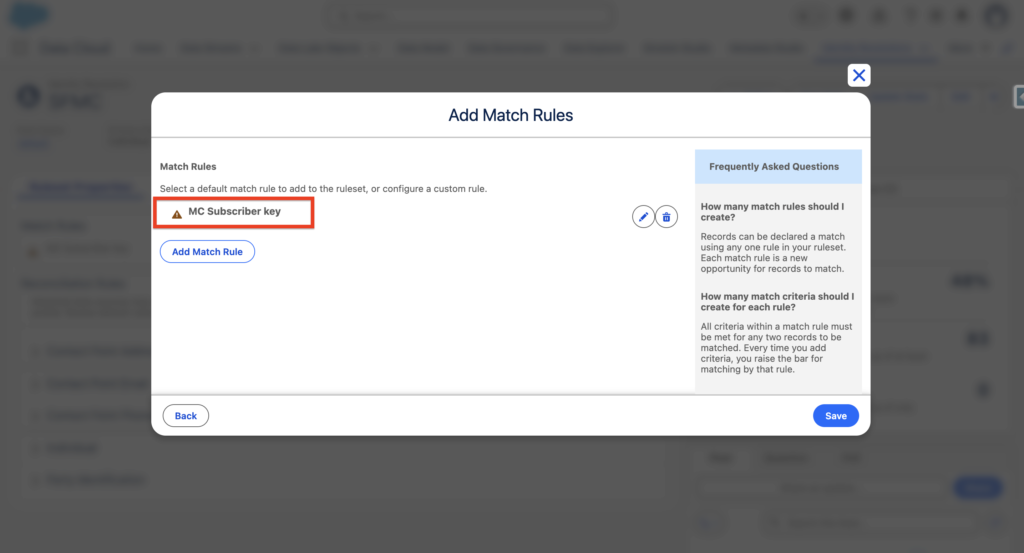Click 'How many match rules' FAQ question
This screenshot has width=1024, height=553.
772,212
